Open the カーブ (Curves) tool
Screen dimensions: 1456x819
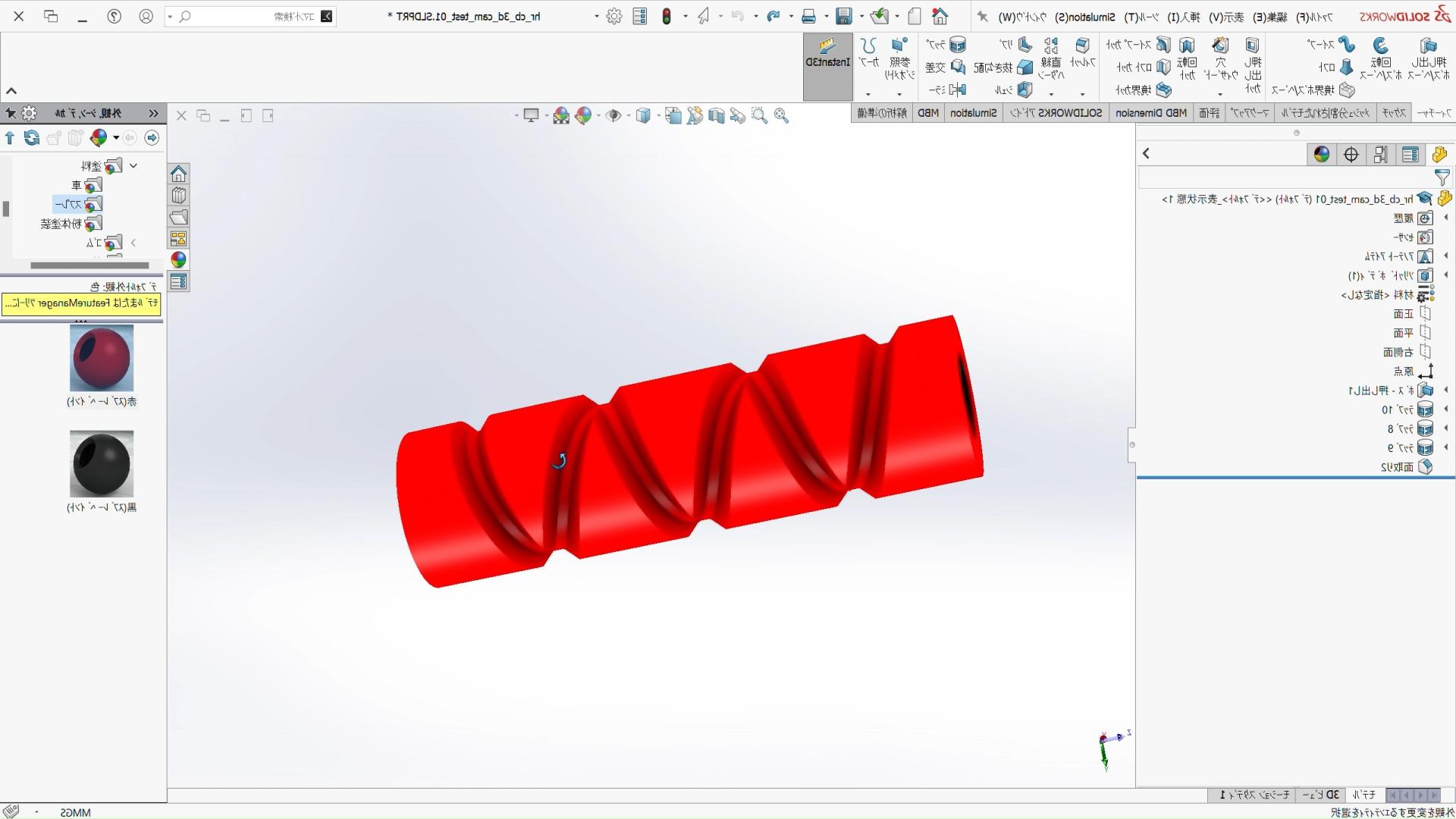click(x=869, y=53)
